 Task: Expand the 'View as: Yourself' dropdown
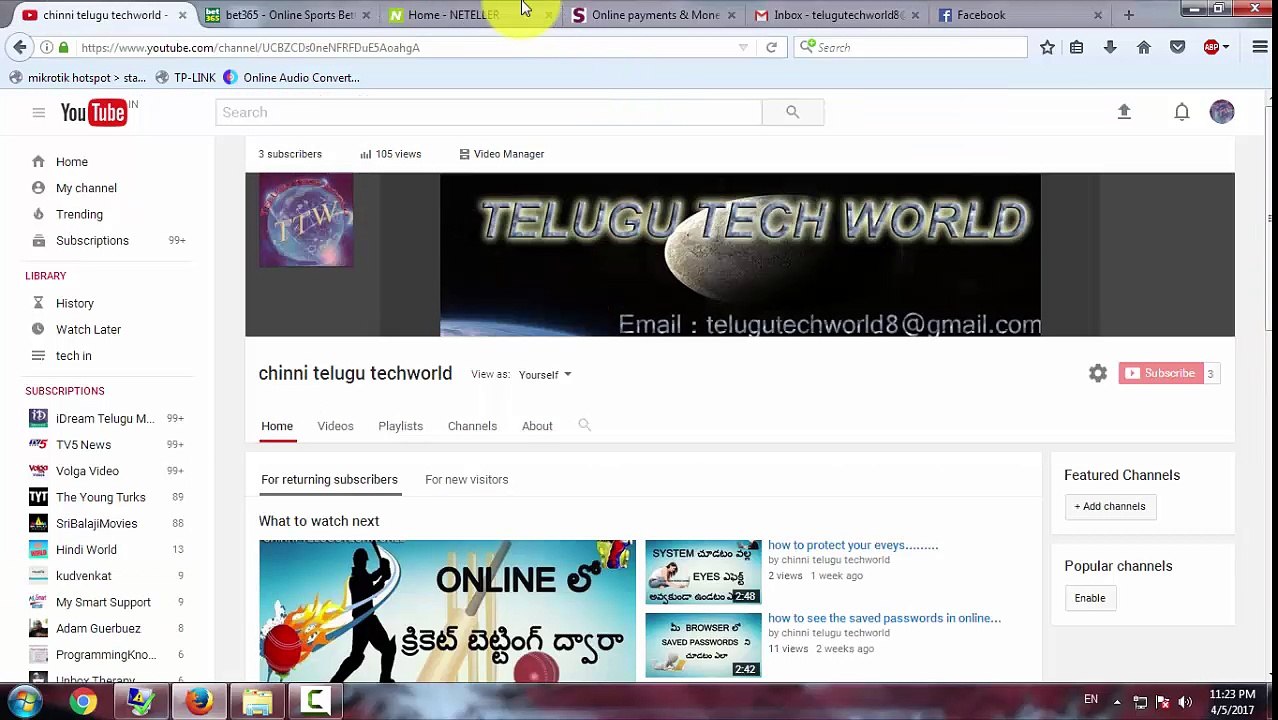coord(545,375)
